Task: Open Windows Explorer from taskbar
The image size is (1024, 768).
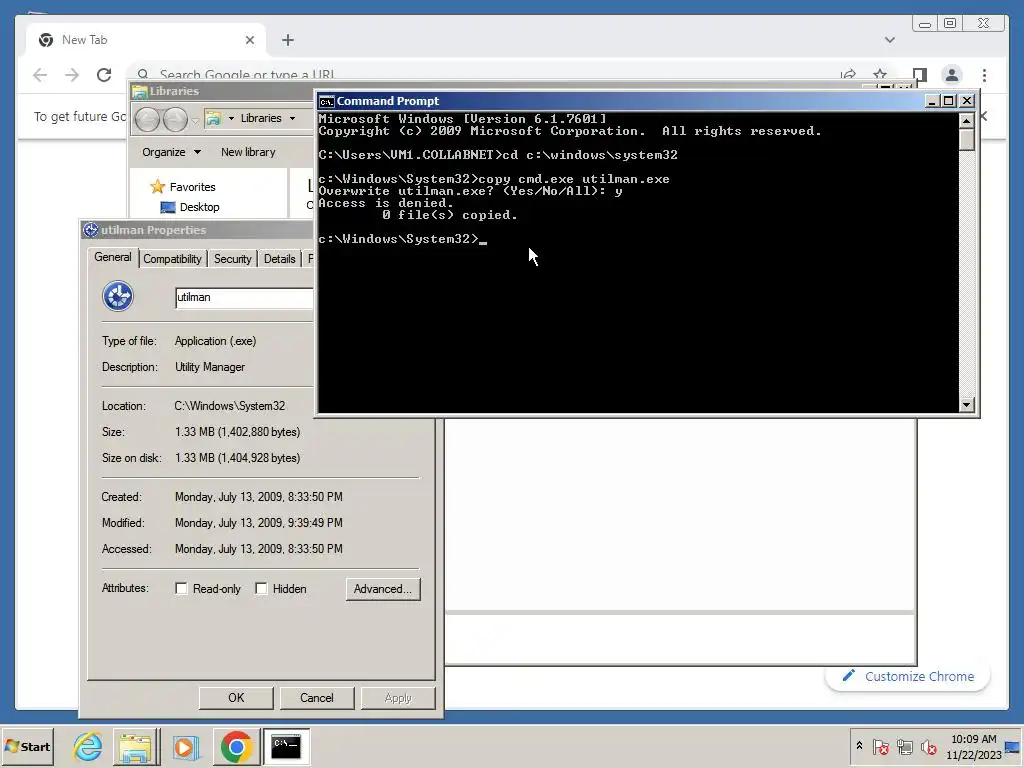Action: click(136, 746)
